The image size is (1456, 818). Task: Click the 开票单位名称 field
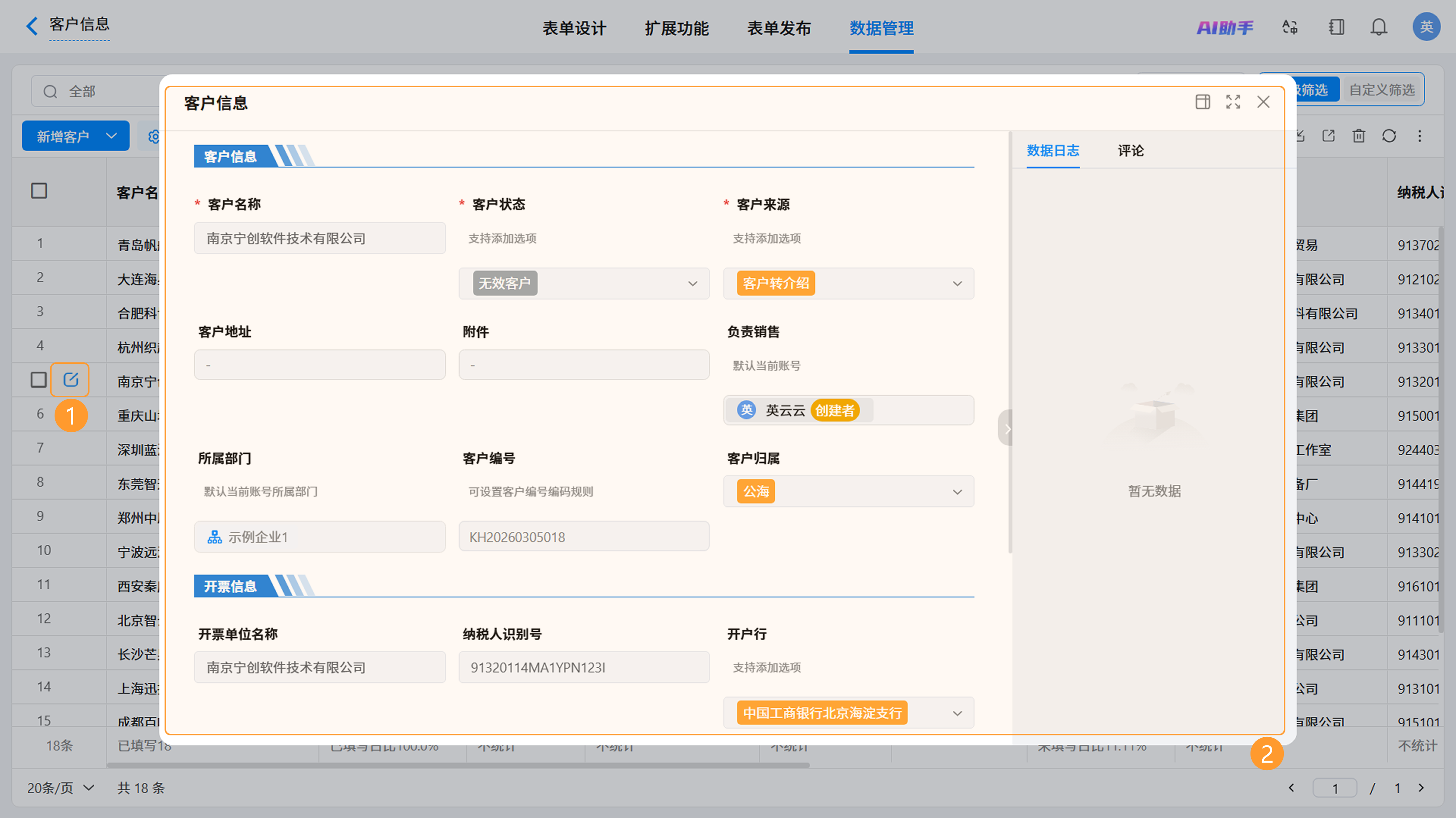(x=320, y=667)
